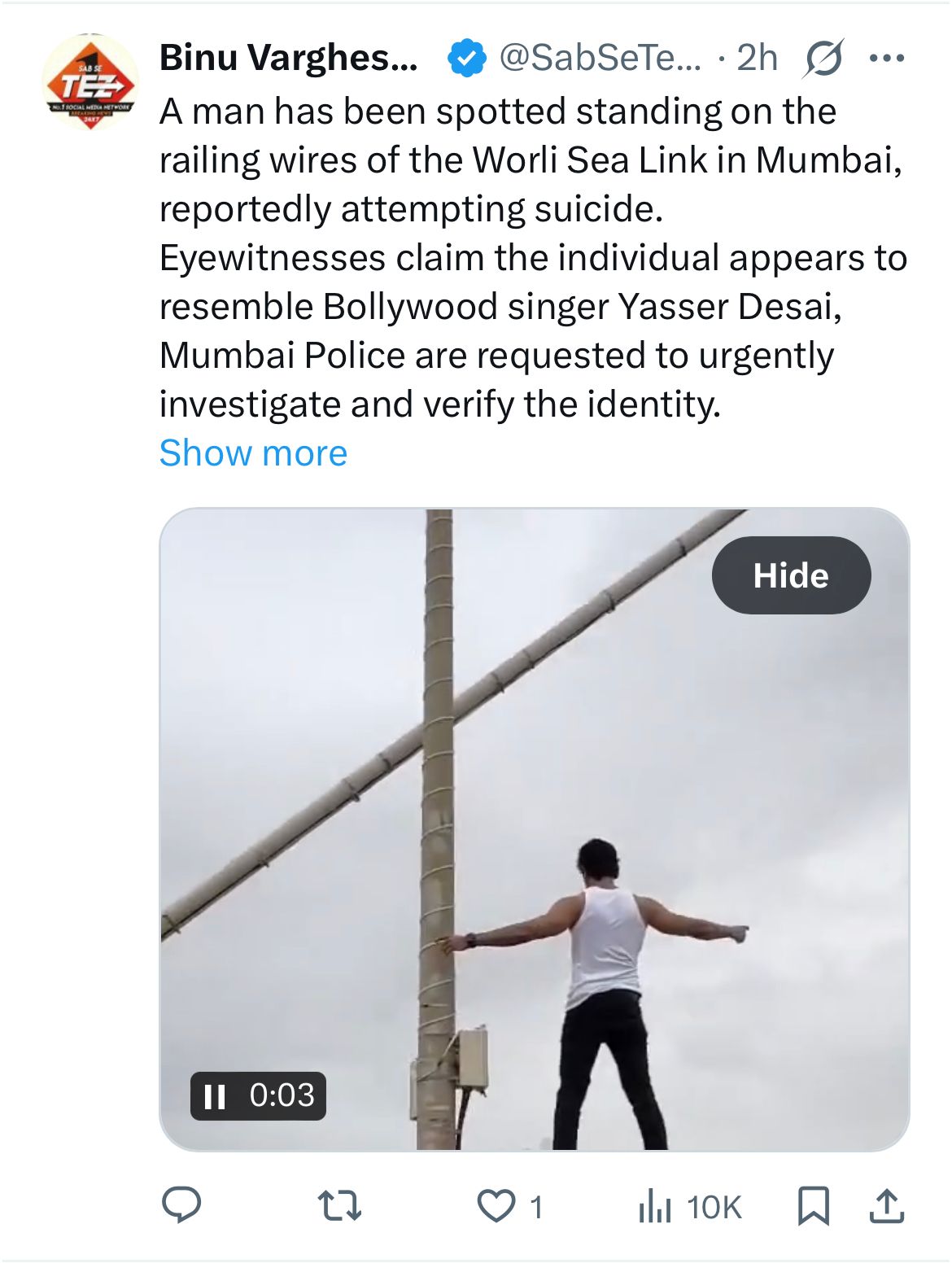Open the three-dot more options menu
952x1272 pixels.
tap(886, 59)
